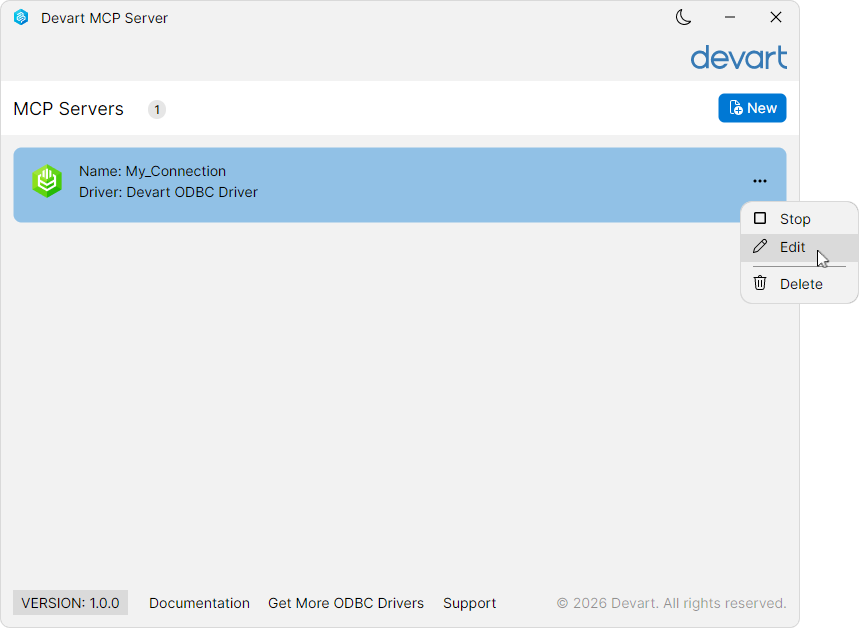Close the Devart MCP Server window

point(775,18)
